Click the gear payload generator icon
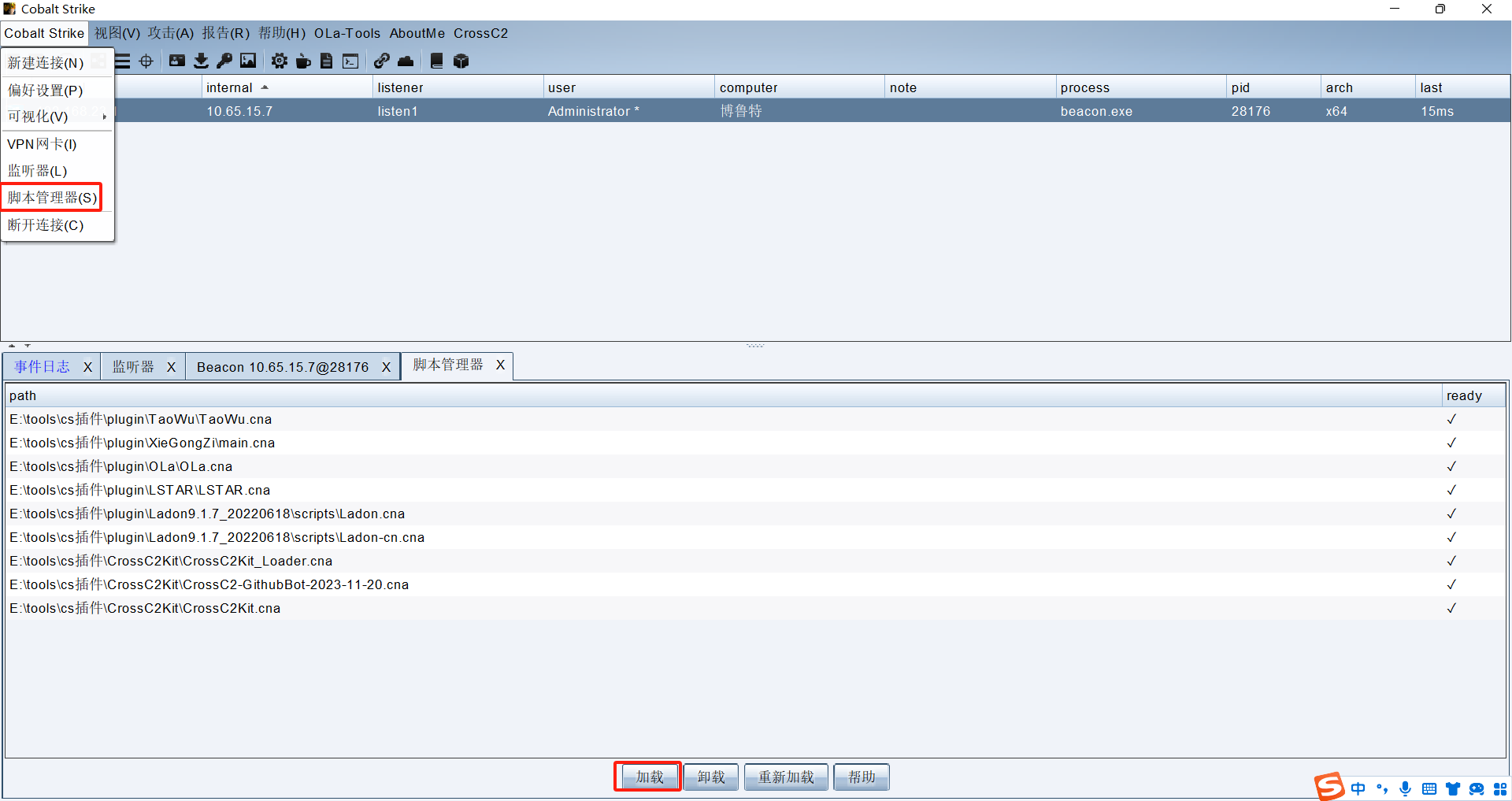Screen dimensions: 1512x801 click(x=280, y=61)
